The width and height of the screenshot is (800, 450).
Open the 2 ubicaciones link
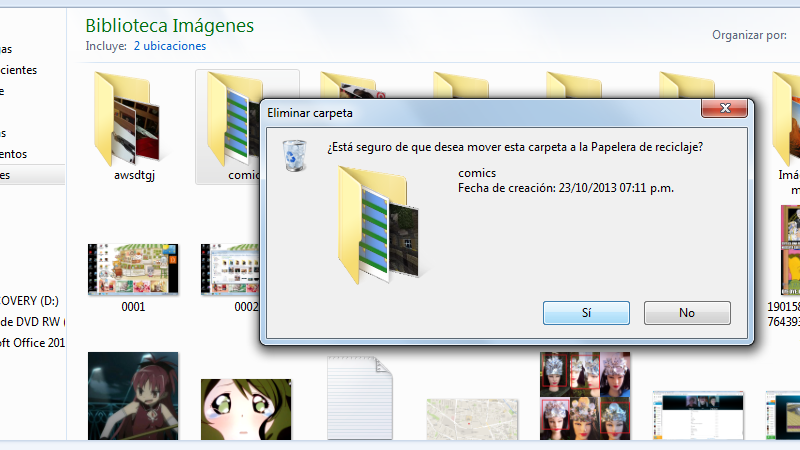click(170, 46)
